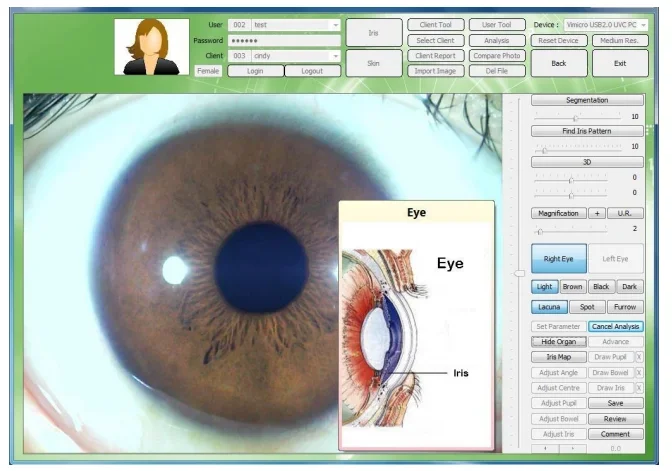Click the Segmentation button
The image size is (672, 471).
[587, 100]
